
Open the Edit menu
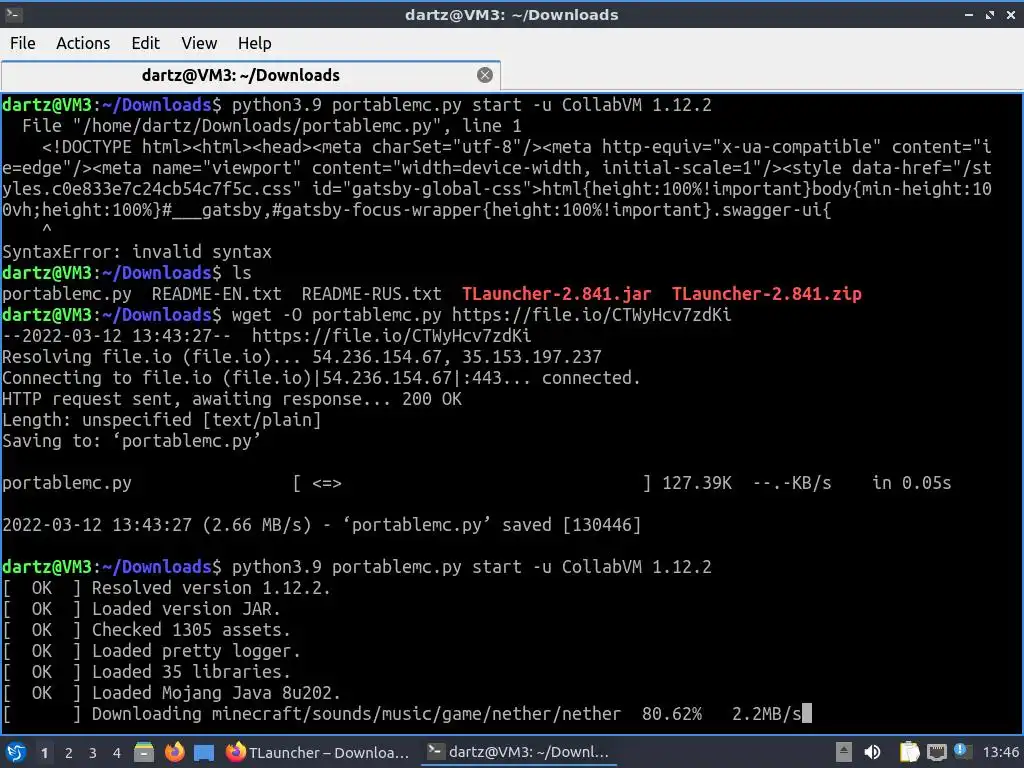tap(145, 43)
